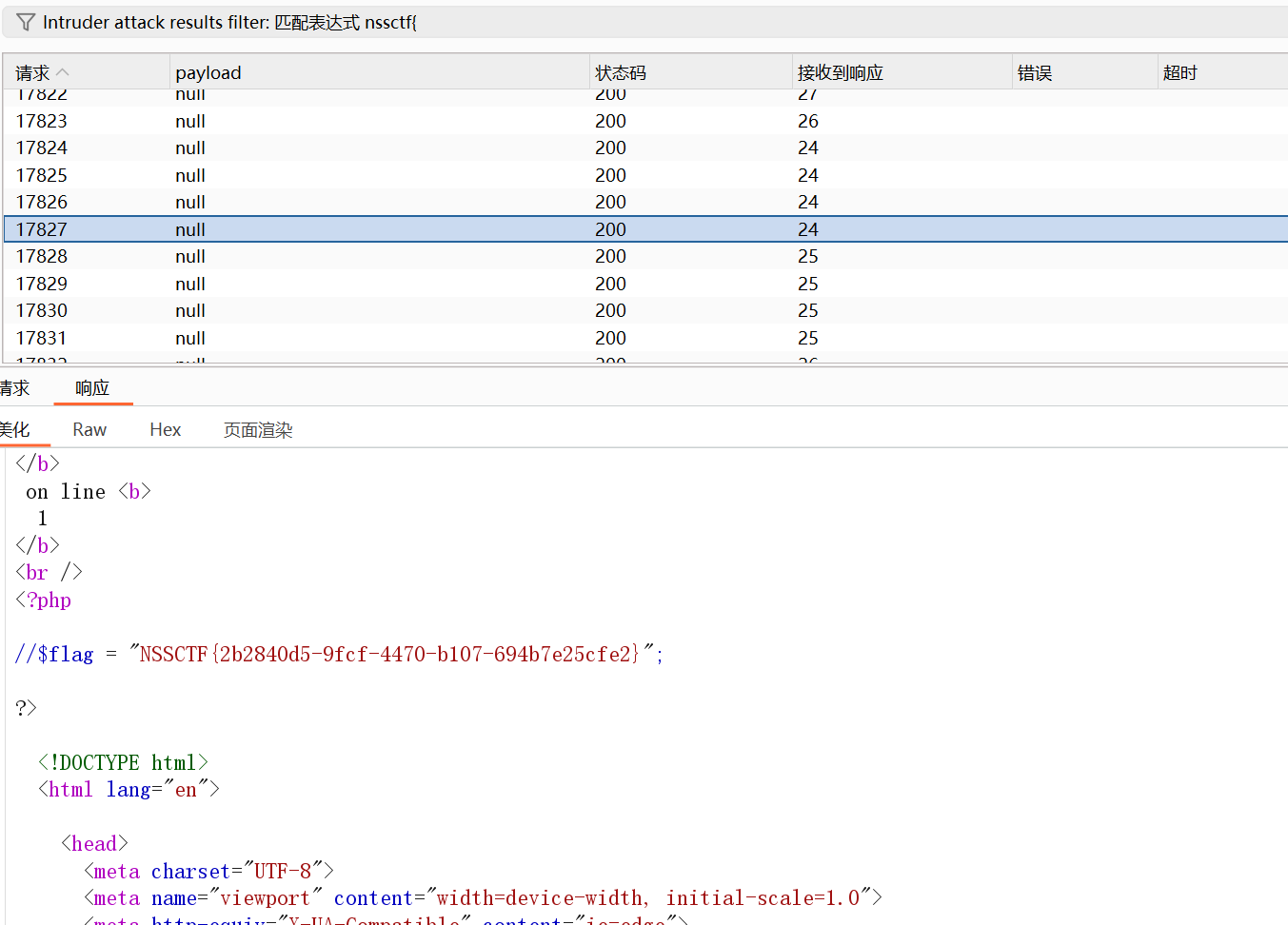Click the status code 200 of row 17825
The height and width of the screenshot is (925, 1288).
point(610,175)
